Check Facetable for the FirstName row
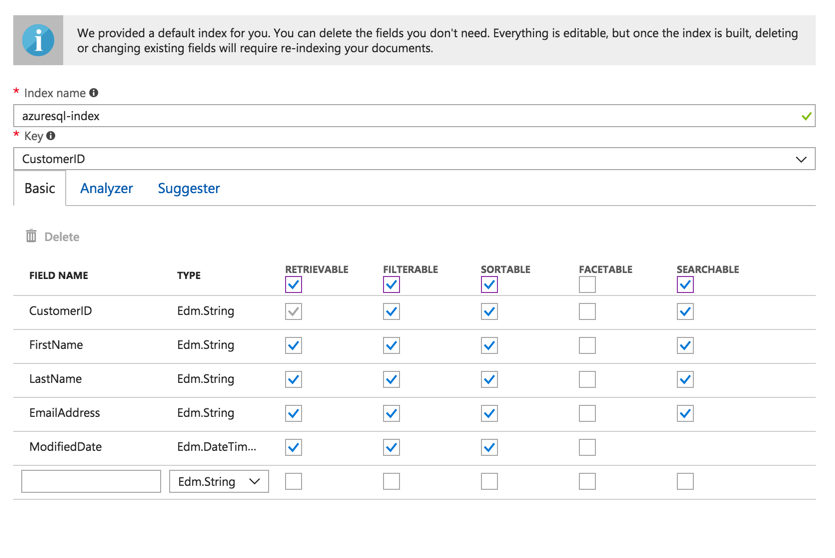Screen dimensions: 835x558 point(587,346)
